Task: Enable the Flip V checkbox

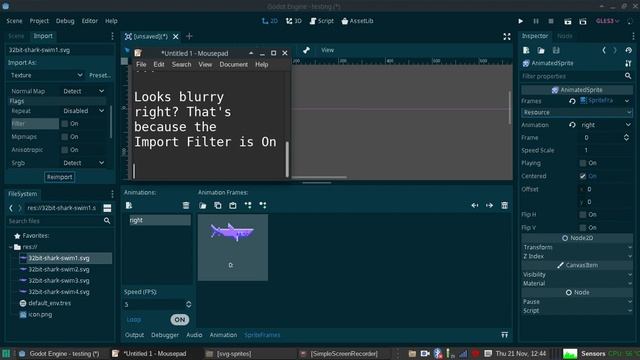Action: [x=583, y=227]
